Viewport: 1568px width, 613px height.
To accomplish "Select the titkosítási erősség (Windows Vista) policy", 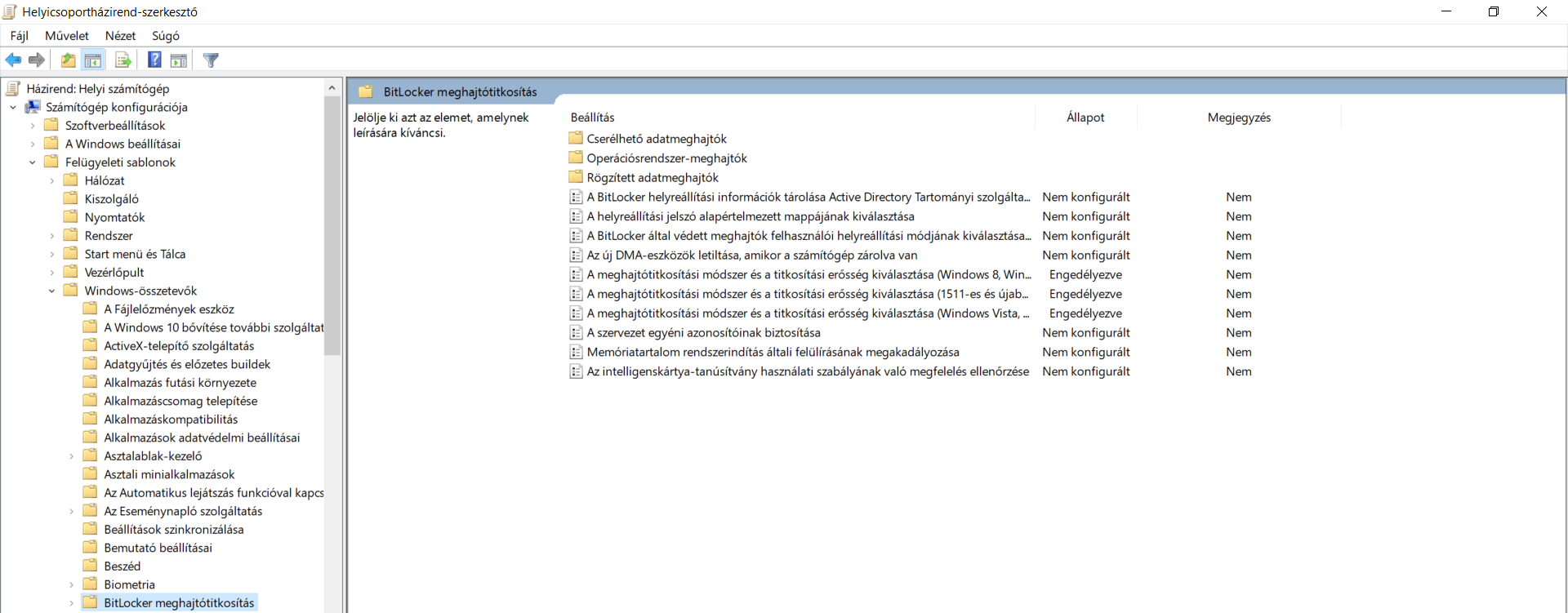I will (808, 313).
